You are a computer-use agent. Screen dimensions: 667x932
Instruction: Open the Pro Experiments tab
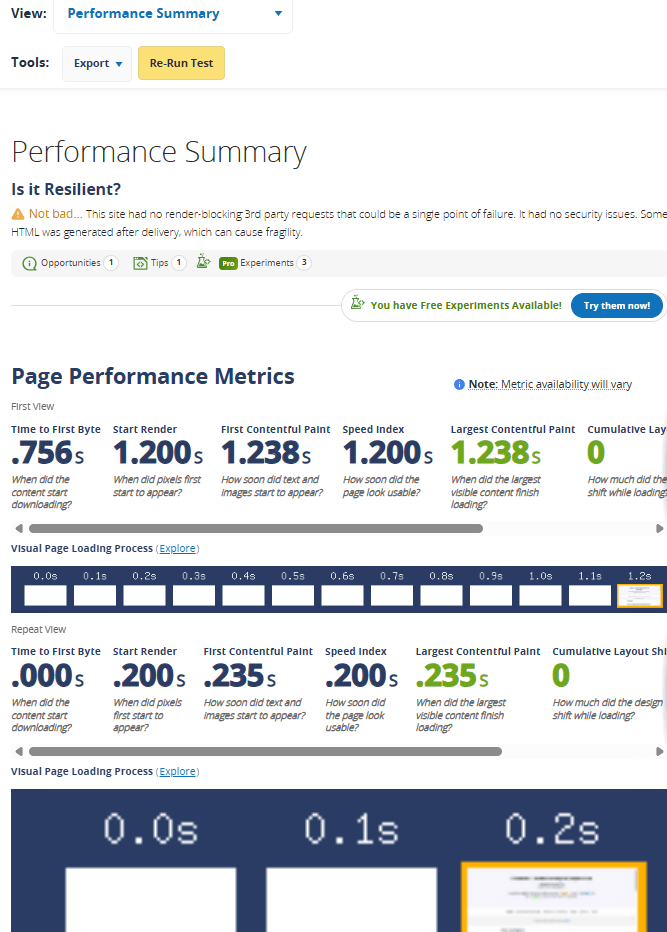click(x=265, y=263)
